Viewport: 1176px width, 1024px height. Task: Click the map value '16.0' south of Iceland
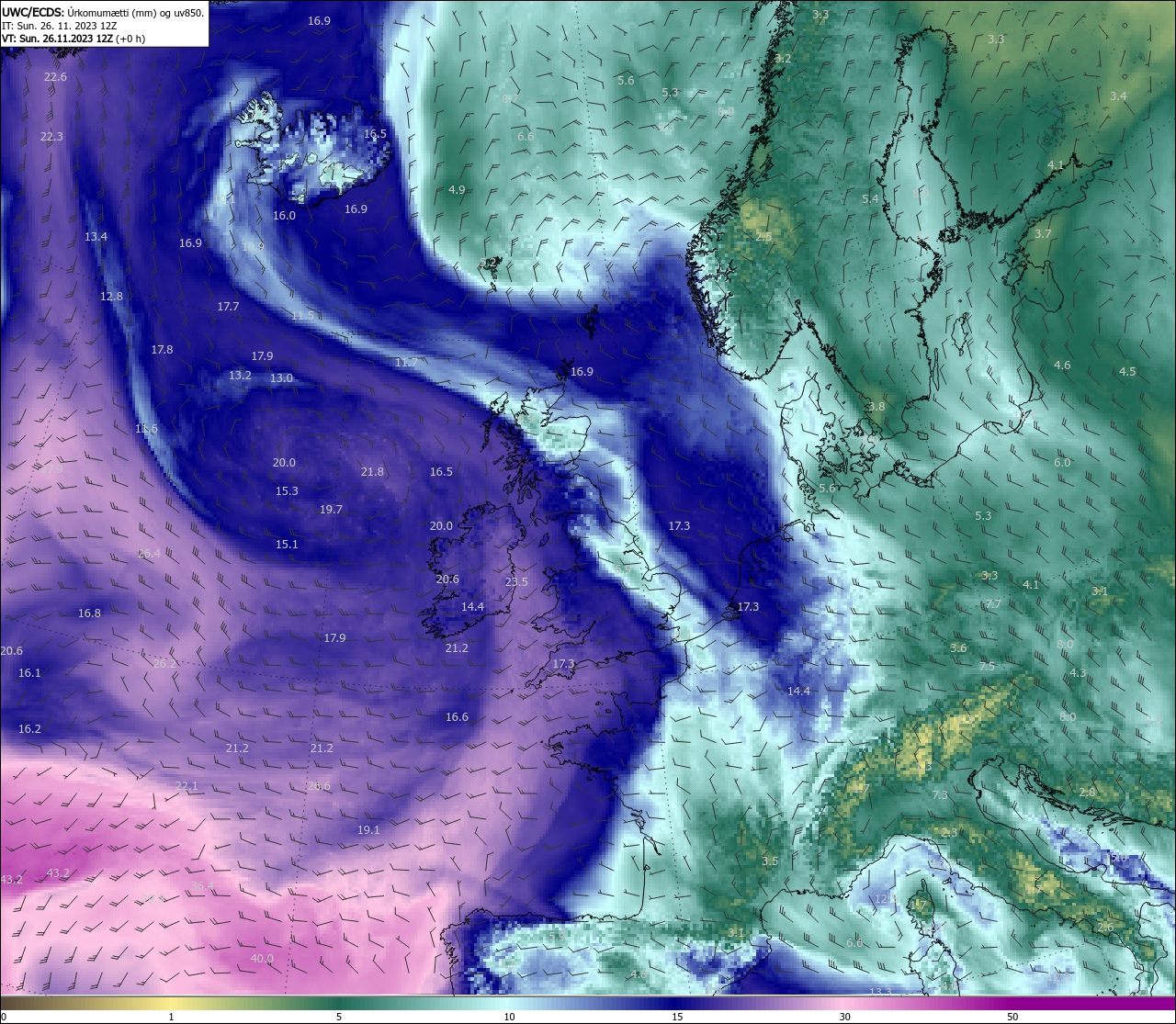284,216
